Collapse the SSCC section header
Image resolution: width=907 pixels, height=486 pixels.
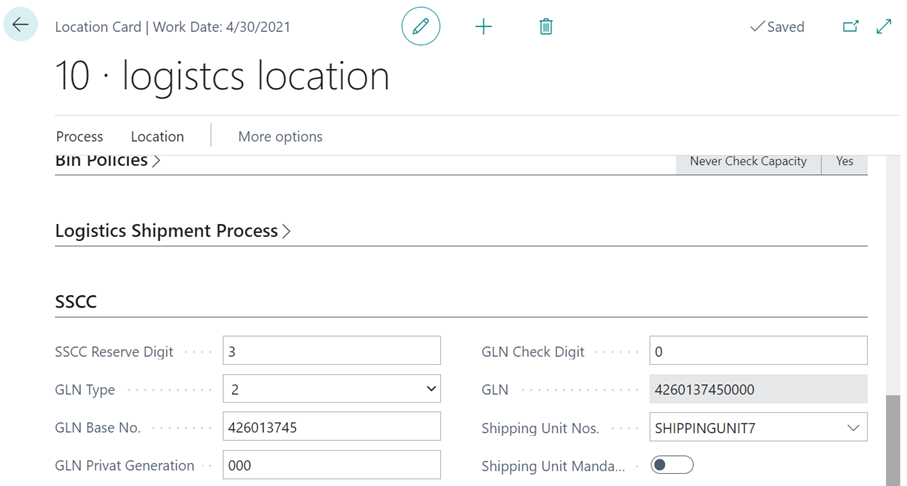tap(76, 301)
